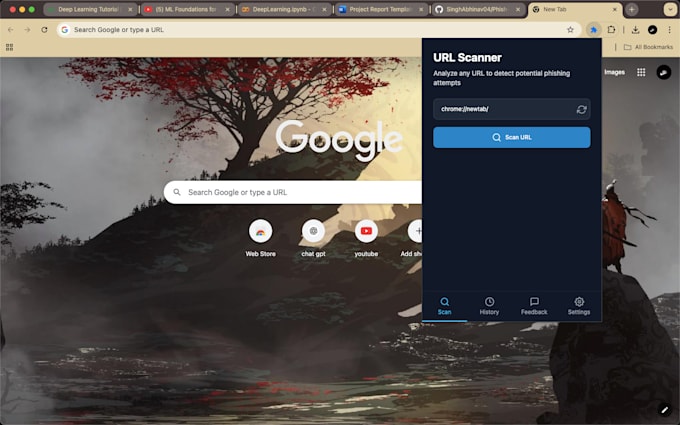680x425 pixels.
Task: Go back to the previous page
Action: point(10,29)
